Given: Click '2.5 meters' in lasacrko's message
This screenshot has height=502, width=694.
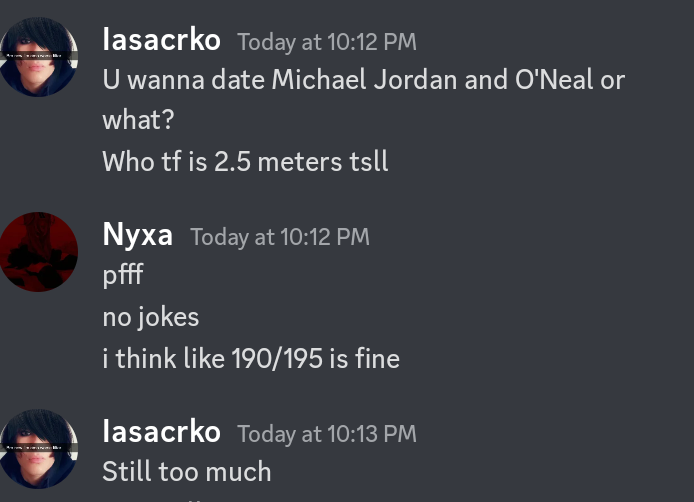Looking at the screenshot, I should click(278, 161).
